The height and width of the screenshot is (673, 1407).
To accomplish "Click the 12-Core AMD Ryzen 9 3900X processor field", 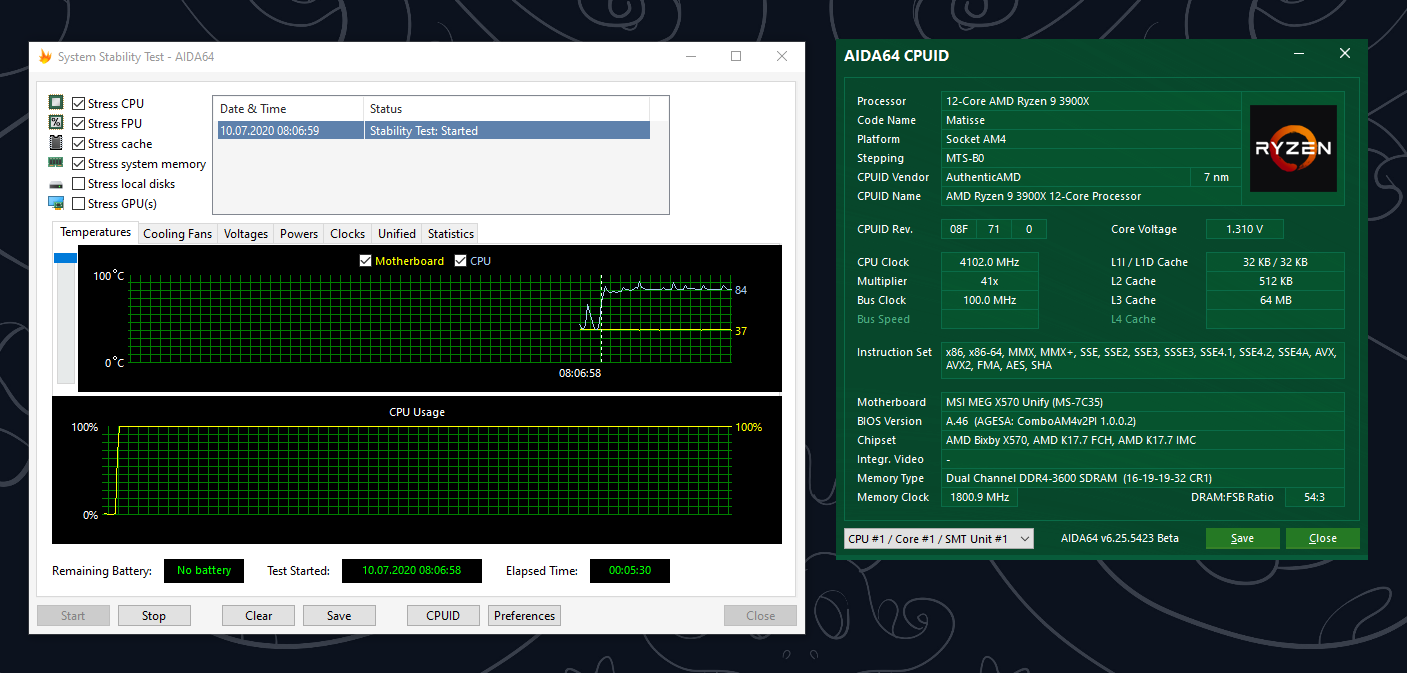I will [1091, 101].
